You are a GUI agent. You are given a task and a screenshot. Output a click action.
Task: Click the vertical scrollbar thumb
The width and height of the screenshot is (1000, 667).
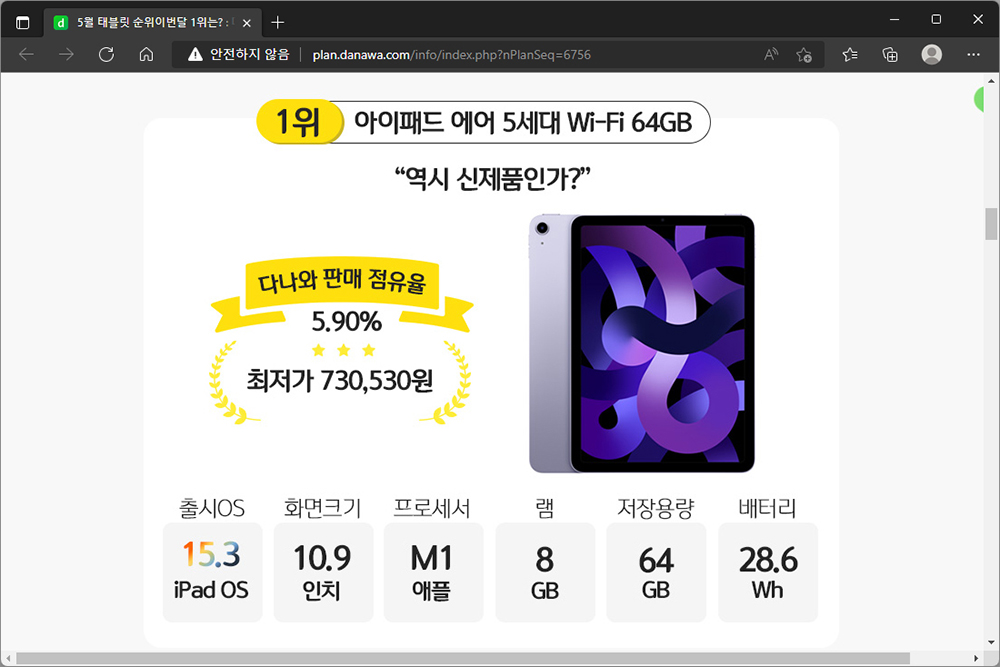(991, 224)
